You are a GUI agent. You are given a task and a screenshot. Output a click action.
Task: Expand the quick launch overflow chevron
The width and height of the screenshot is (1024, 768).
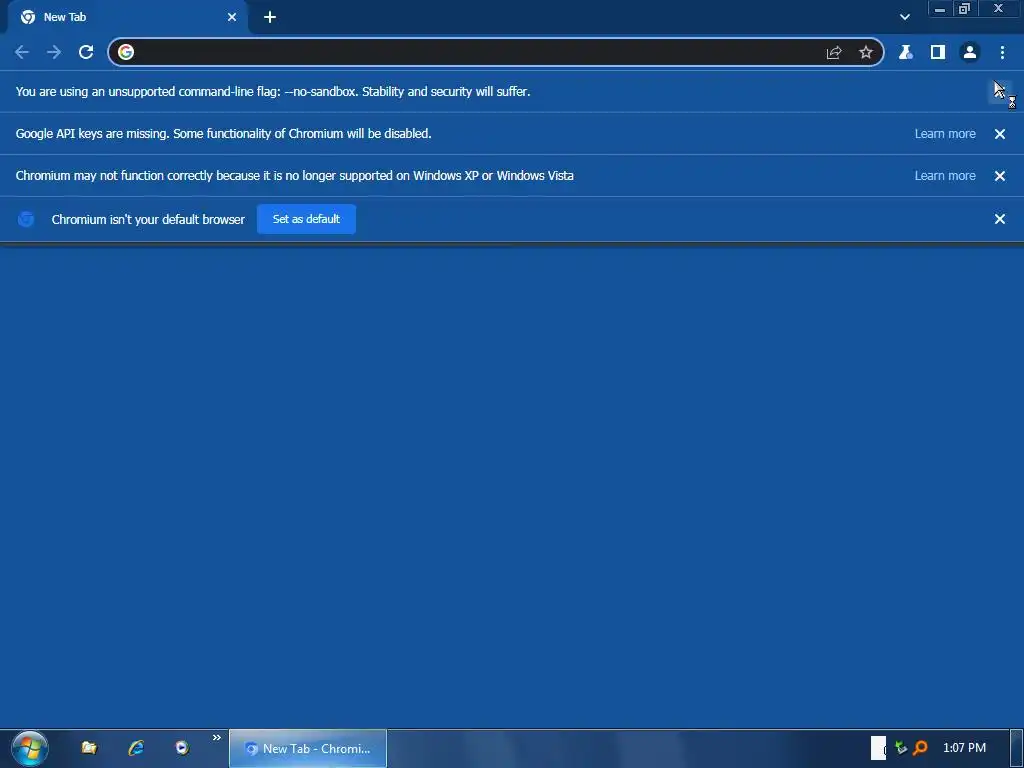(217, 738)
